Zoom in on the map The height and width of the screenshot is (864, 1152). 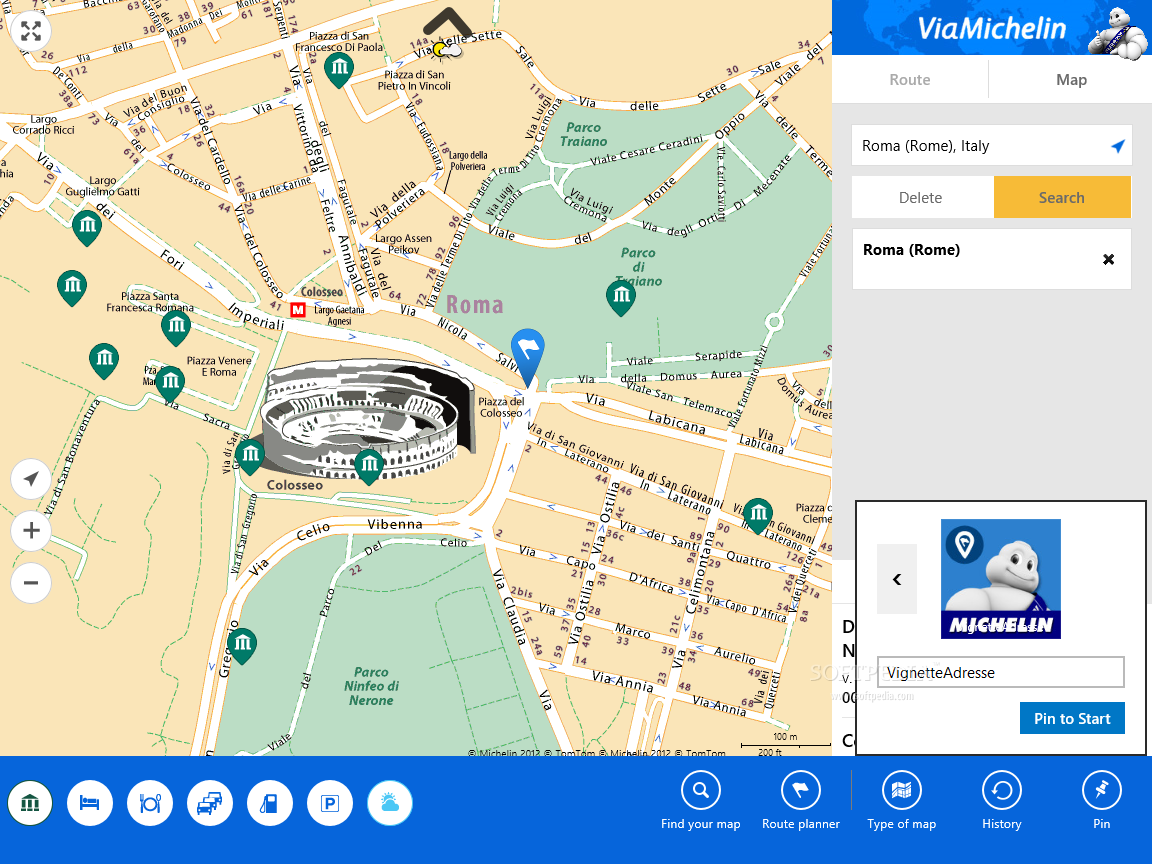click(31, 530)
